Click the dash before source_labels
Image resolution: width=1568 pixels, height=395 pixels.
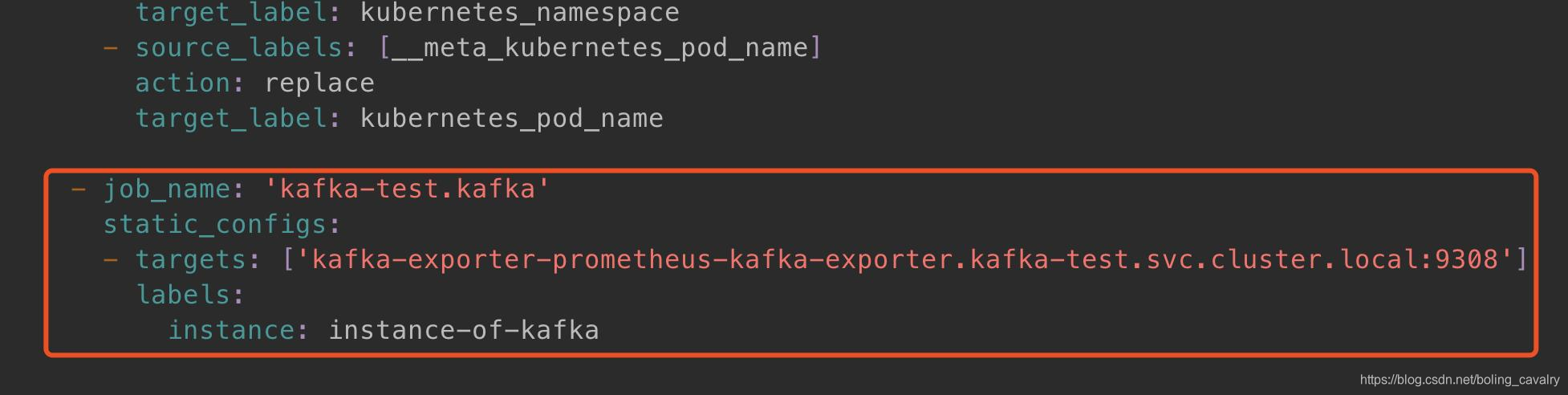tap(111, 48)
